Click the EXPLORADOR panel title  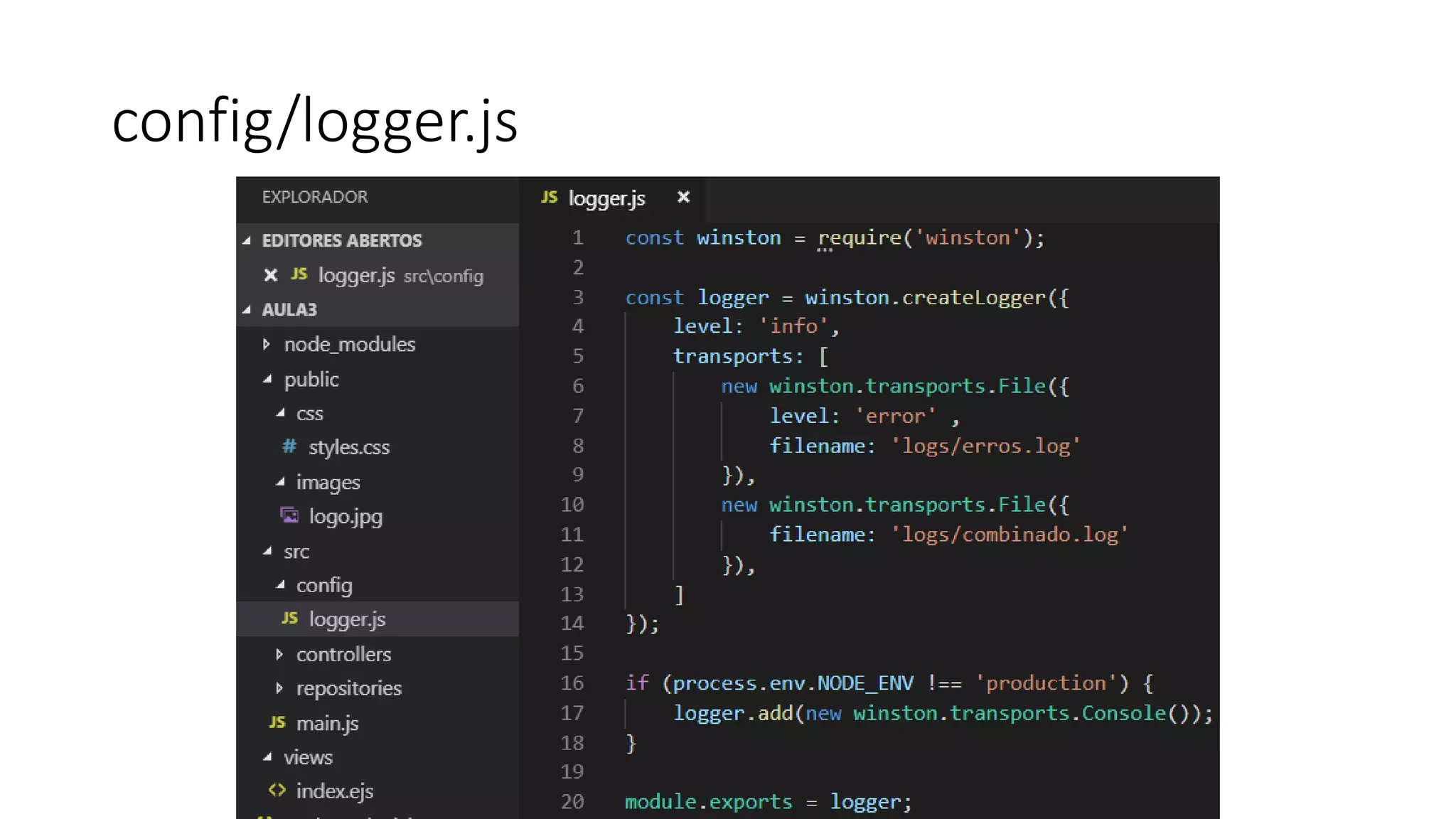click(x=315, y=197)
